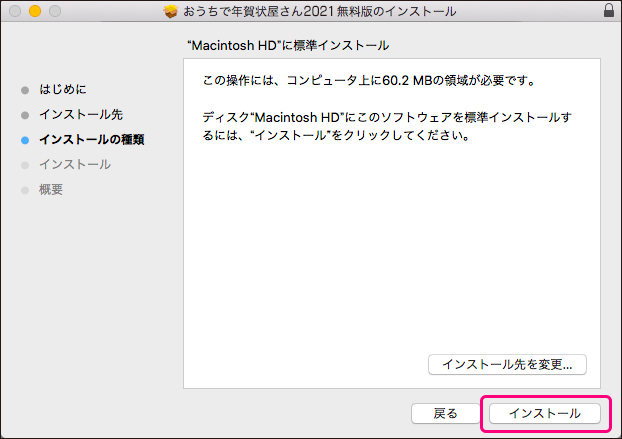622x439 pixels.
Task: Click the greyed インストール step in sidebar
Action: tap(75, 165)
